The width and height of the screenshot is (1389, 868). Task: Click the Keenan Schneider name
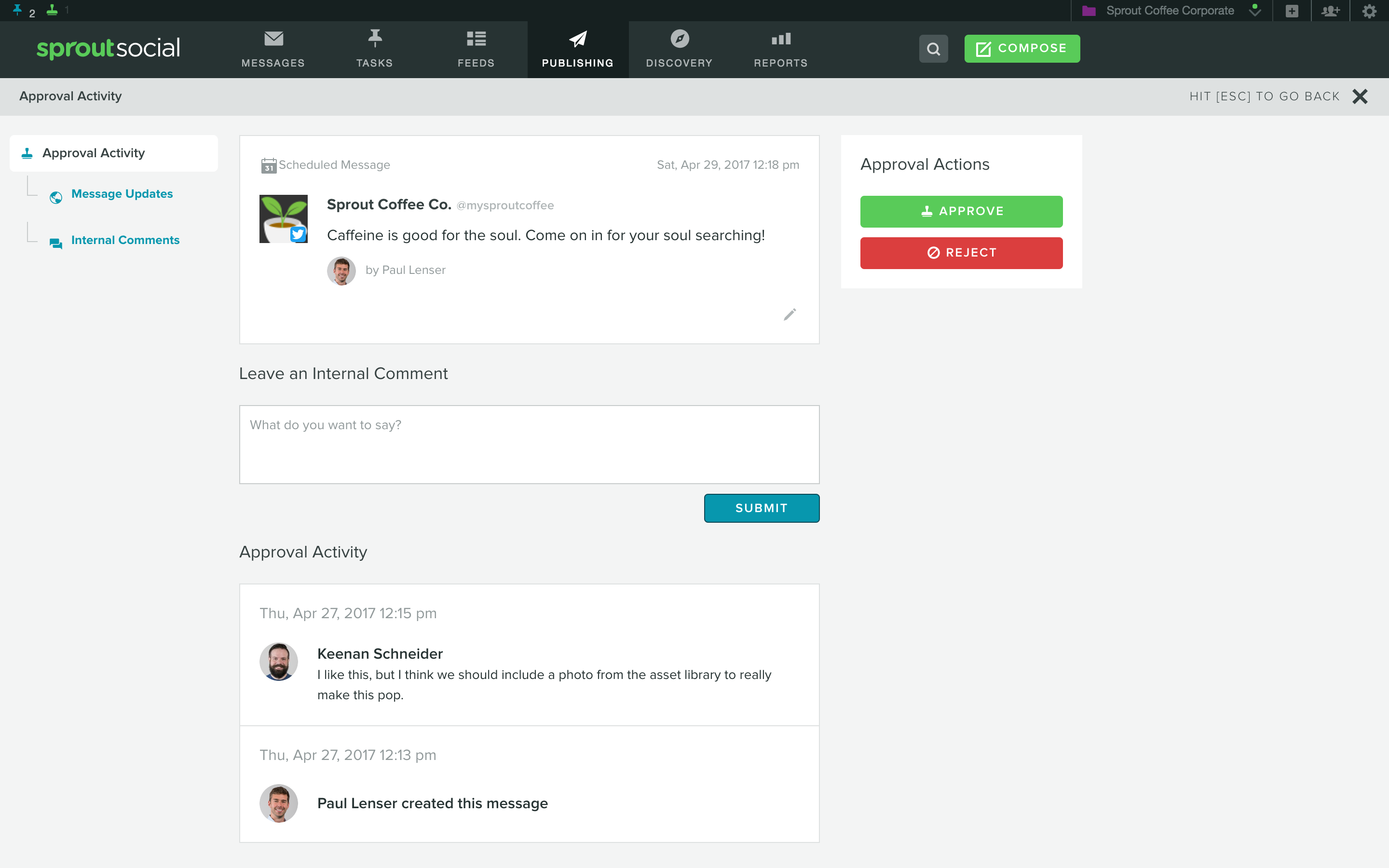pos(380,654)
